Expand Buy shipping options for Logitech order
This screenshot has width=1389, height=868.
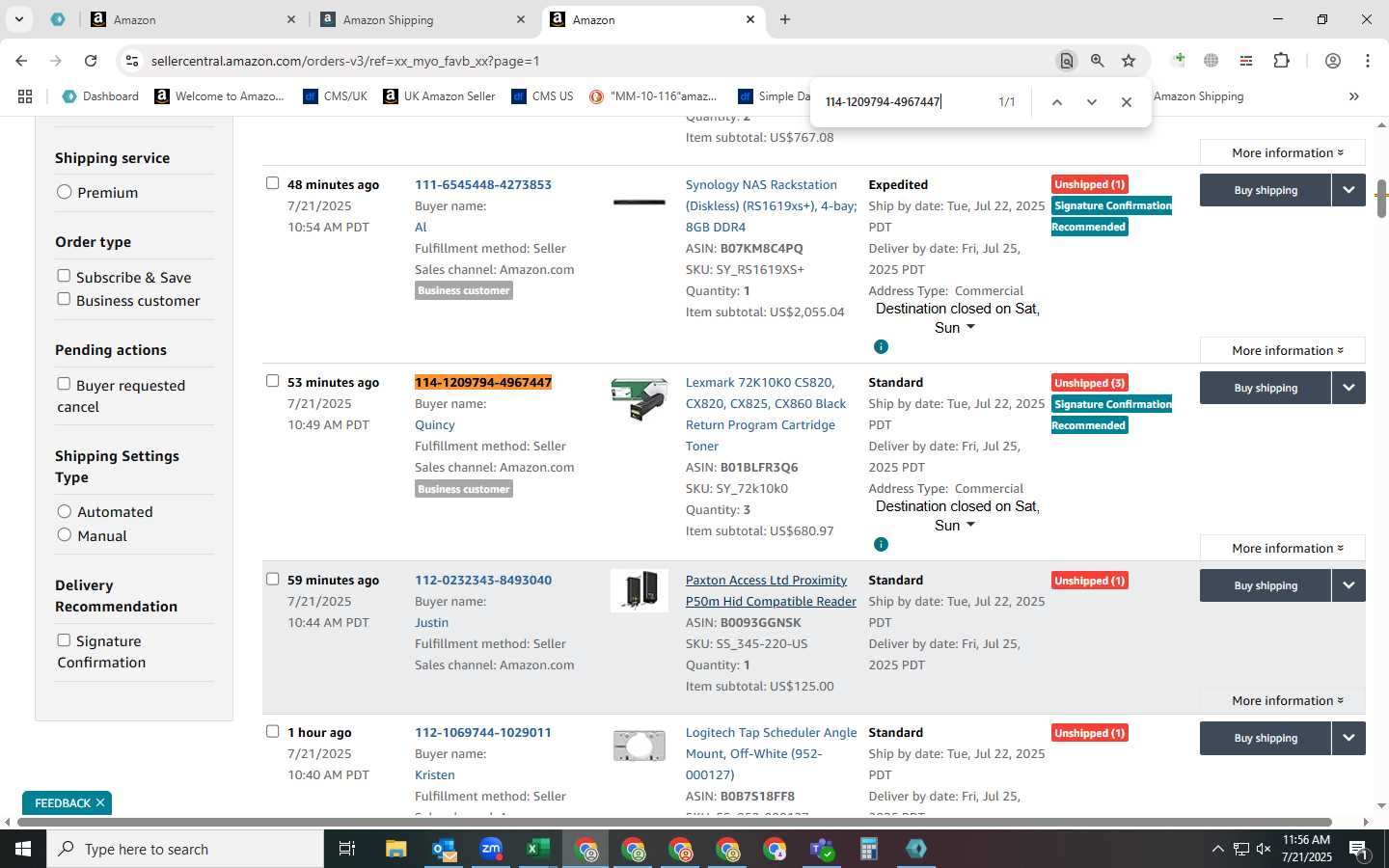(1348, 738)
